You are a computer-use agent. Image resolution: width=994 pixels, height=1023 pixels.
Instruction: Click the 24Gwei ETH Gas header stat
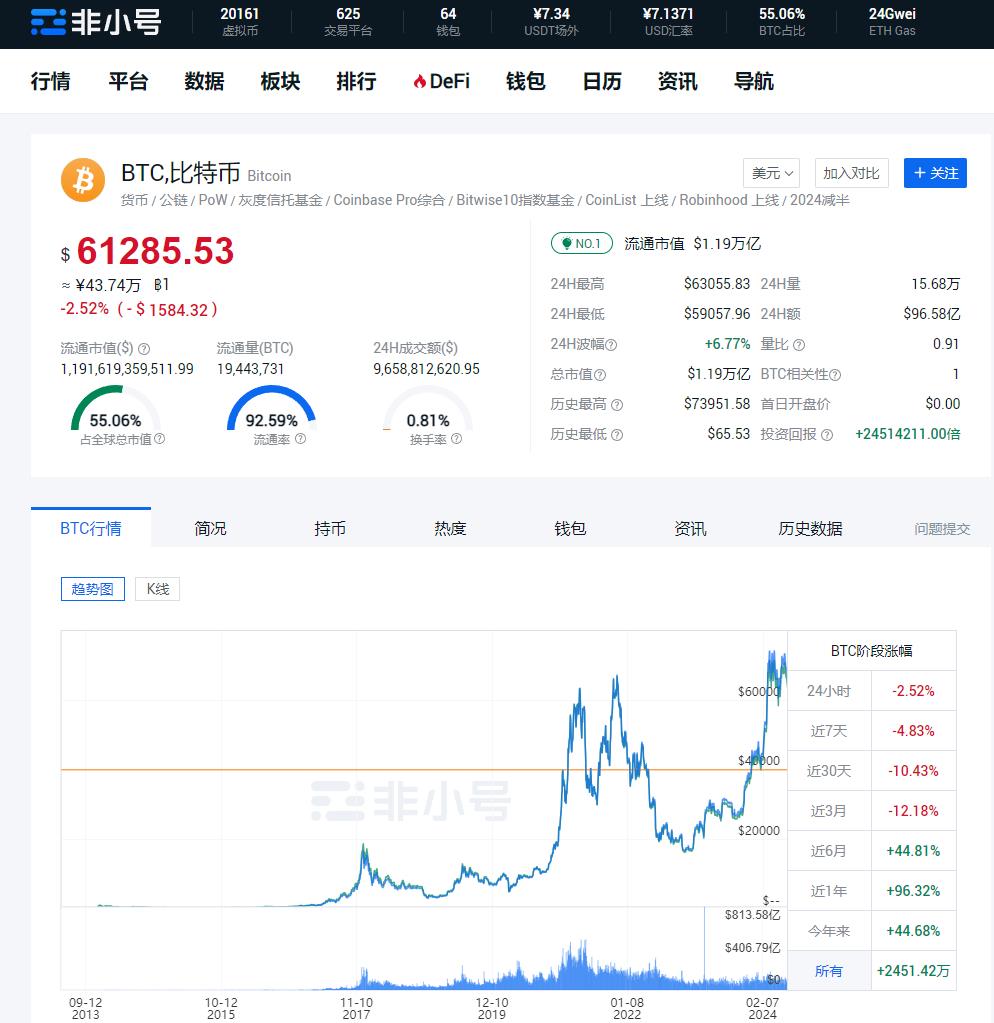point(892,22)
